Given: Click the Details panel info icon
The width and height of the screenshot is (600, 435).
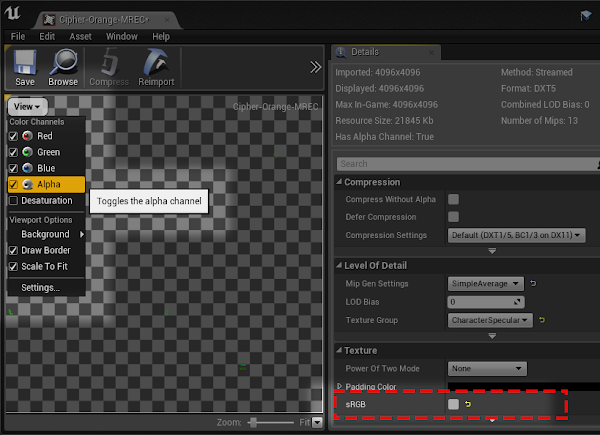Looking at the screenshot, I should pyautogui.click(x=341, y=52).
